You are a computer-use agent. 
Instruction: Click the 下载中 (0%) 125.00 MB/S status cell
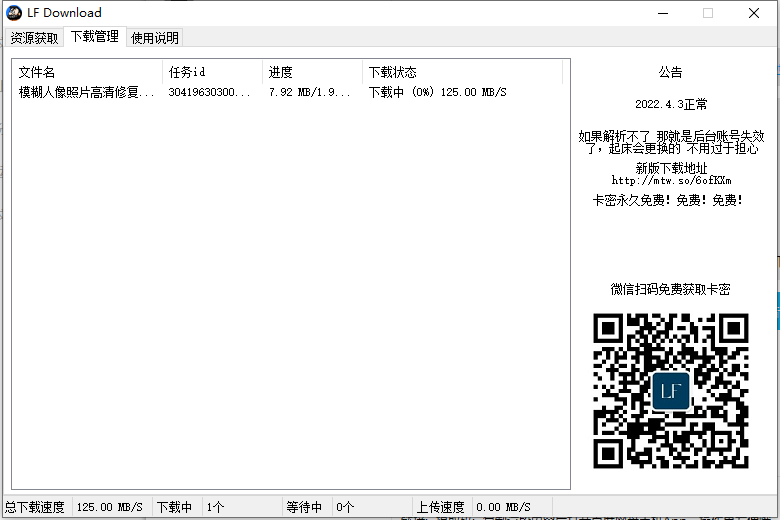(x=438, y=92)
